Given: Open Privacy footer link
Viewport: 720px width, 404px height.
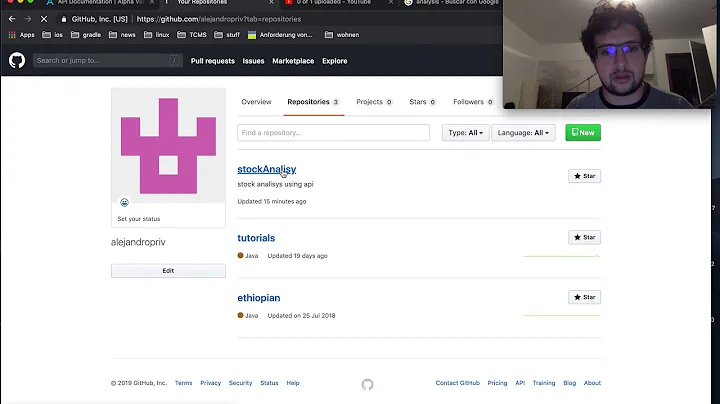Looking at the screenshot, I should pyautogui.click(x=211, y=383).
